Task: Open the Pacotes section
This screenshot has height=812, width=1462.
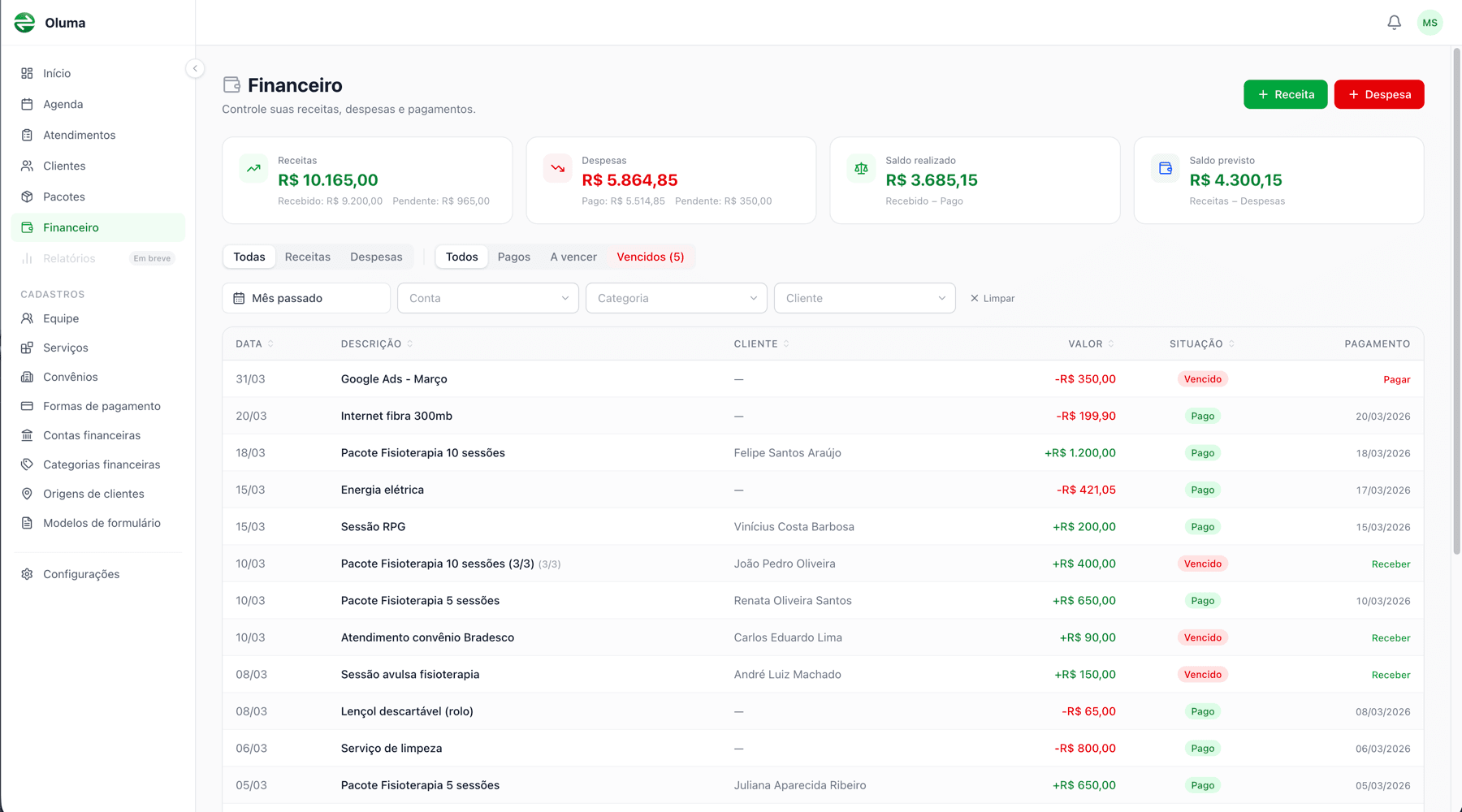Action: tap(64, 197)
